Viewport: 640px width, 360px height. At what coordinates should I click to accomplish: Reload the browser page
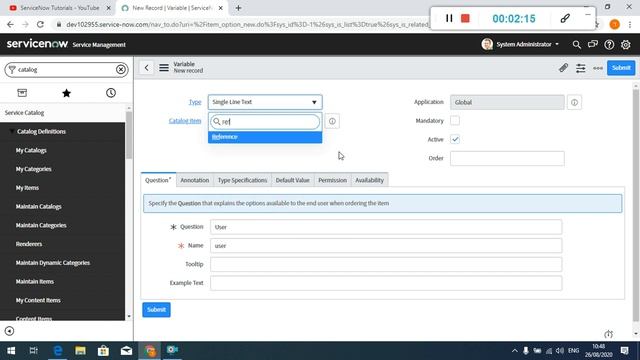point(40,24)
